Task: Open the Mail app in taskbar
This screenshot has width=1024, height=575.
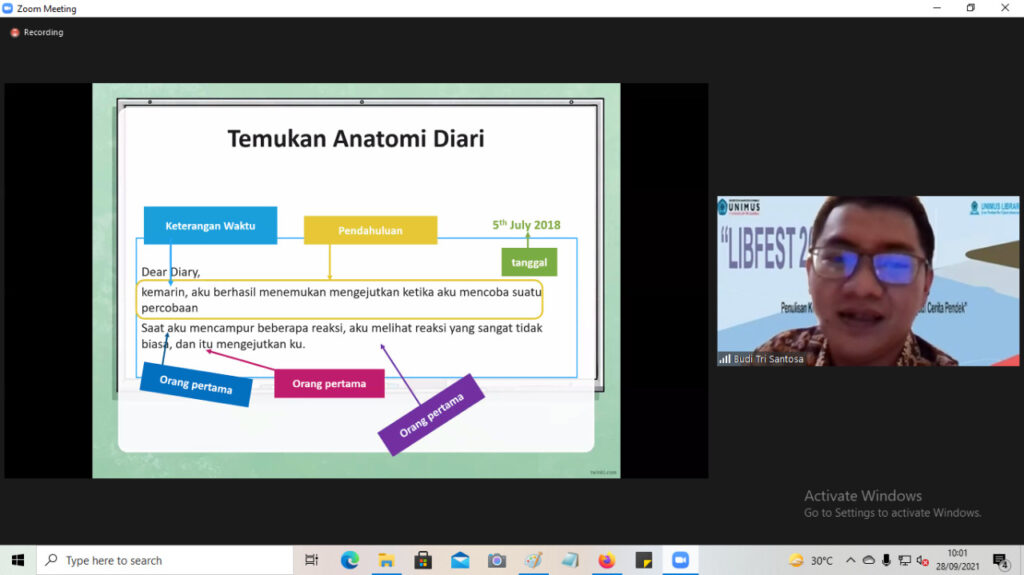Action: point(460,560)
